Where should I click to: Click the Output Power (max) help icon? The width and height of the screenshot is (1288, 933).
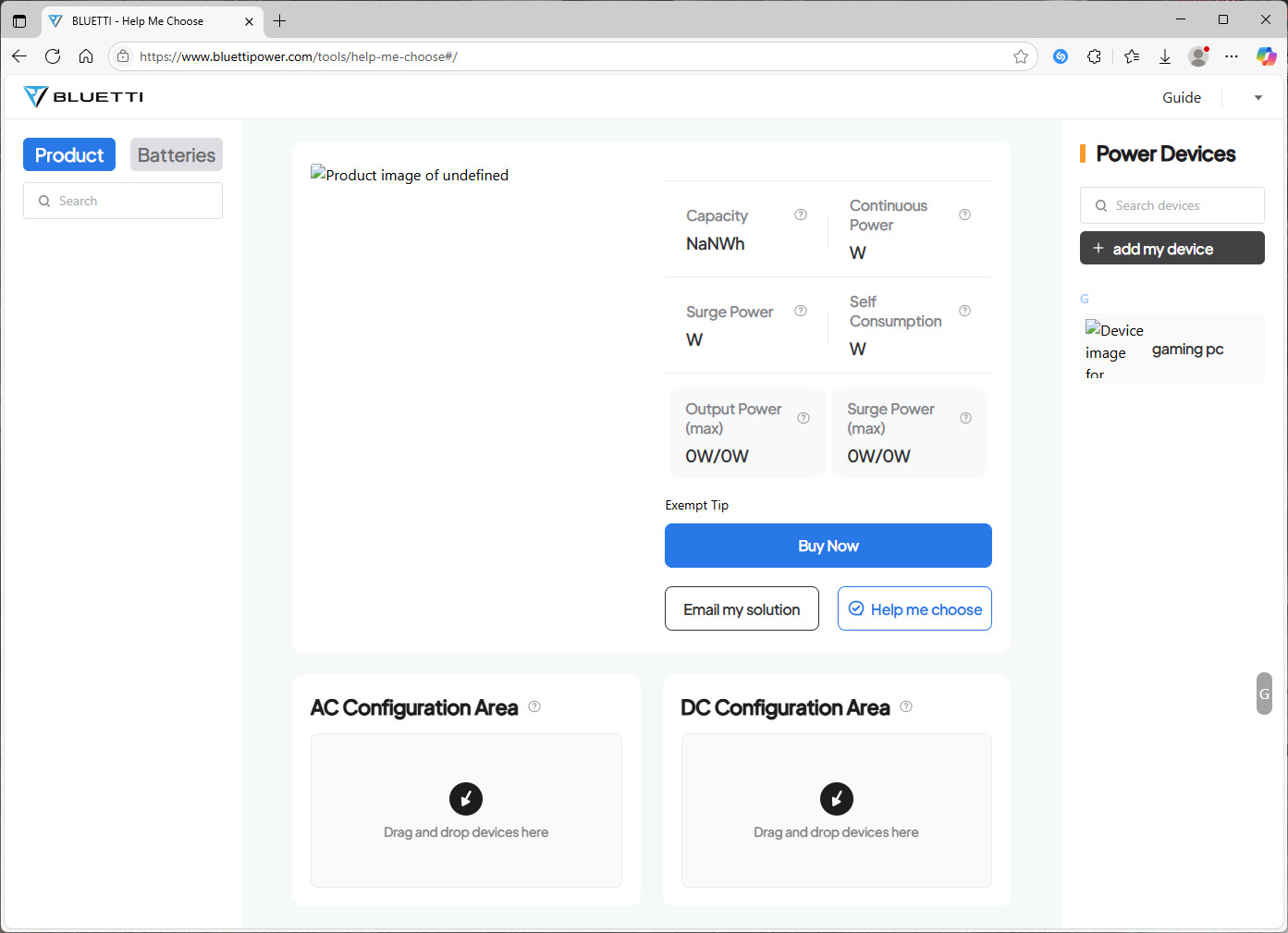(x=803, y=418)
